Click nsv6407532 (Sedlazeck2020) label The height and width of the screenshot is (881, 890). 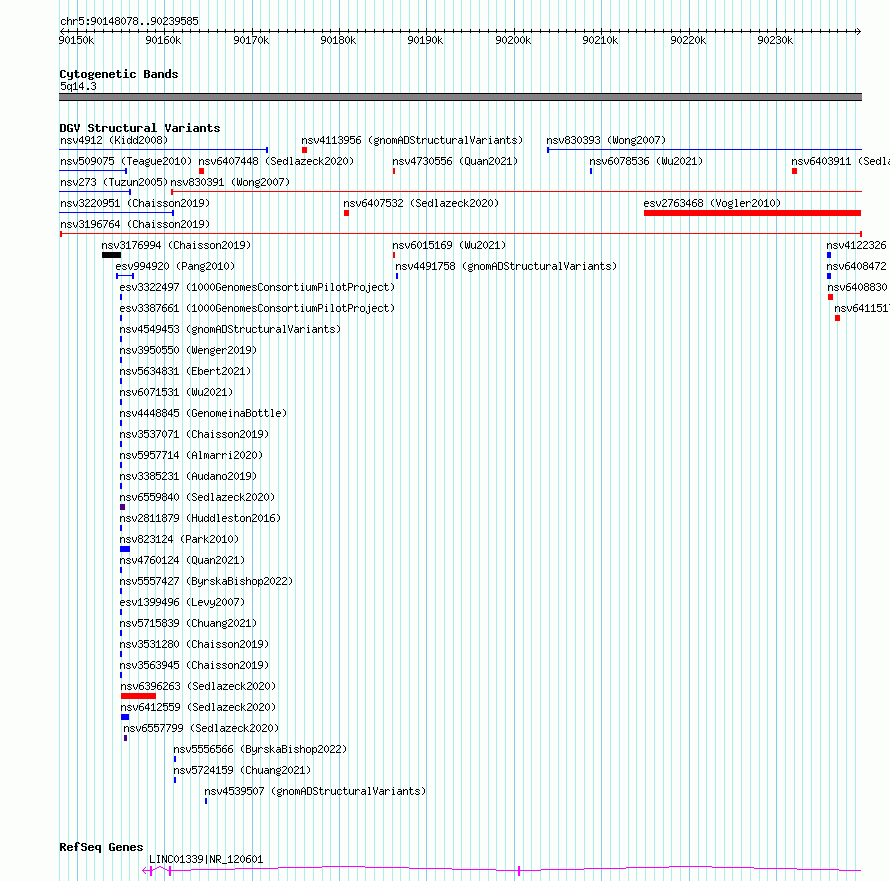[x=421, y=203]
